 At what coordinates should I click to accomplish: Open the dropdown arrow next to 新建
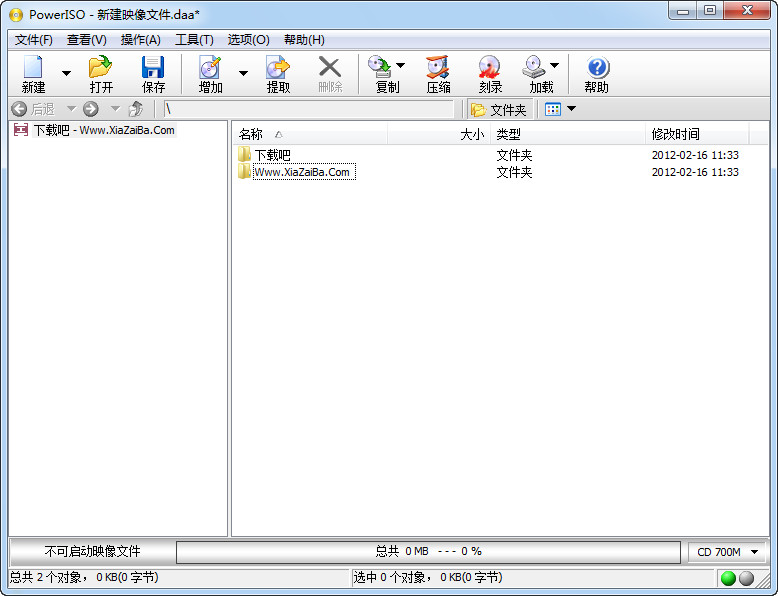(x=66, y=73)
